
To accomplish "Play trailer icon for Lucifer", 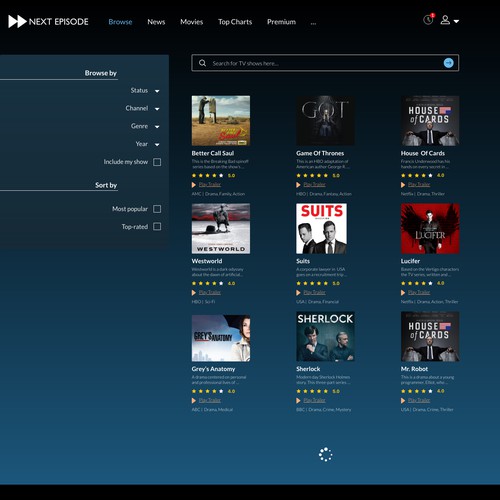I will click(x=403, y=293).
